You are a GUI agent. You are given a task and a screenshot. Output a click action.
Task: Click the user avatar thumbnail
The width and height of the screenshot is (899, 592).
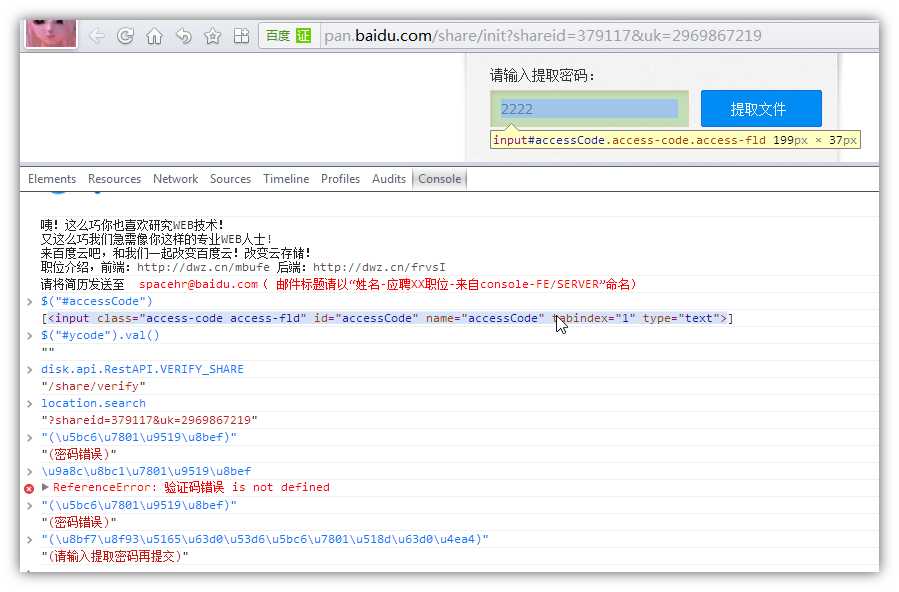click(51, 33)
